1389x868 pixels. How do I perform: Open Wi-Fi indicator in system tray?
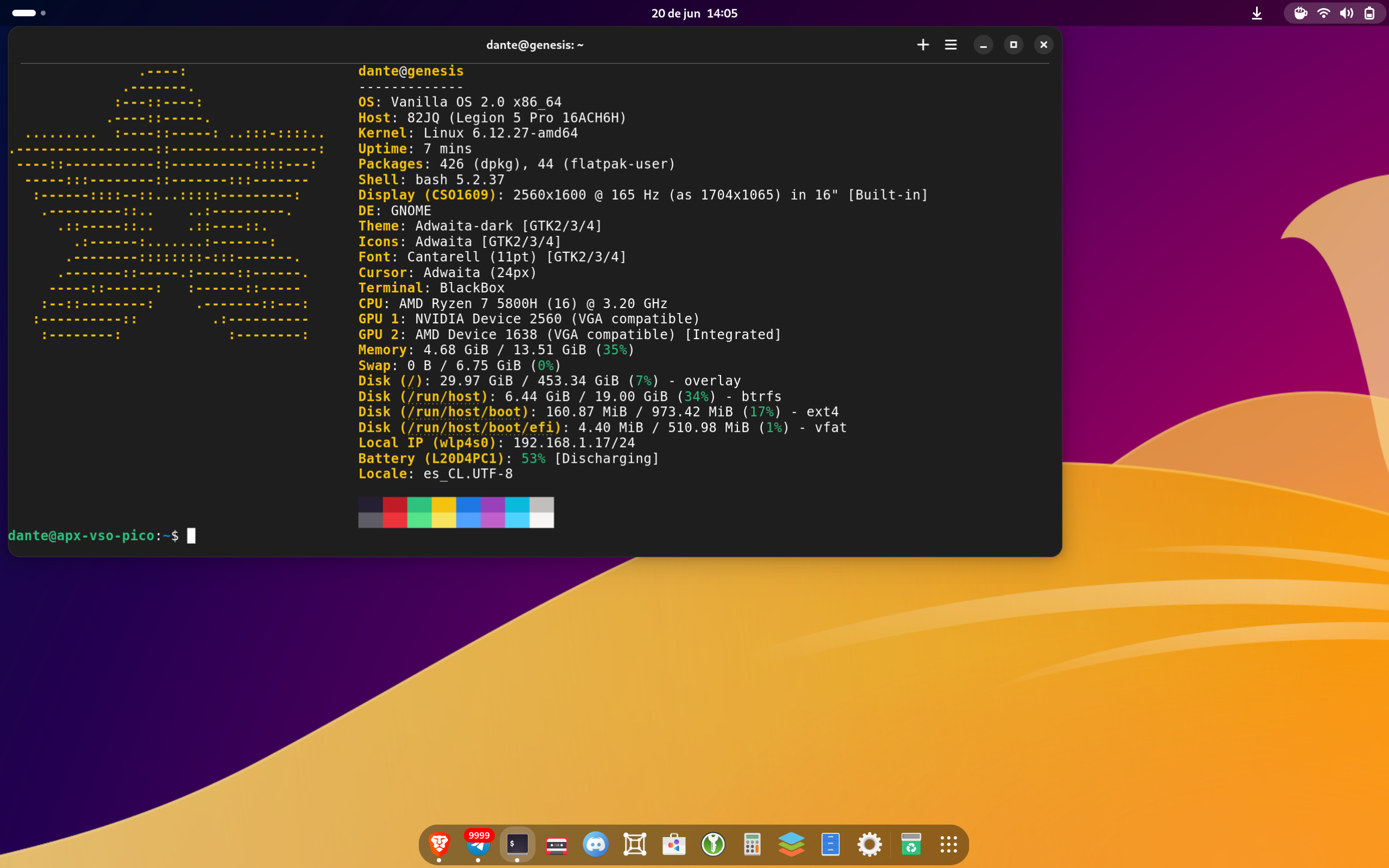click(1323, 13)
